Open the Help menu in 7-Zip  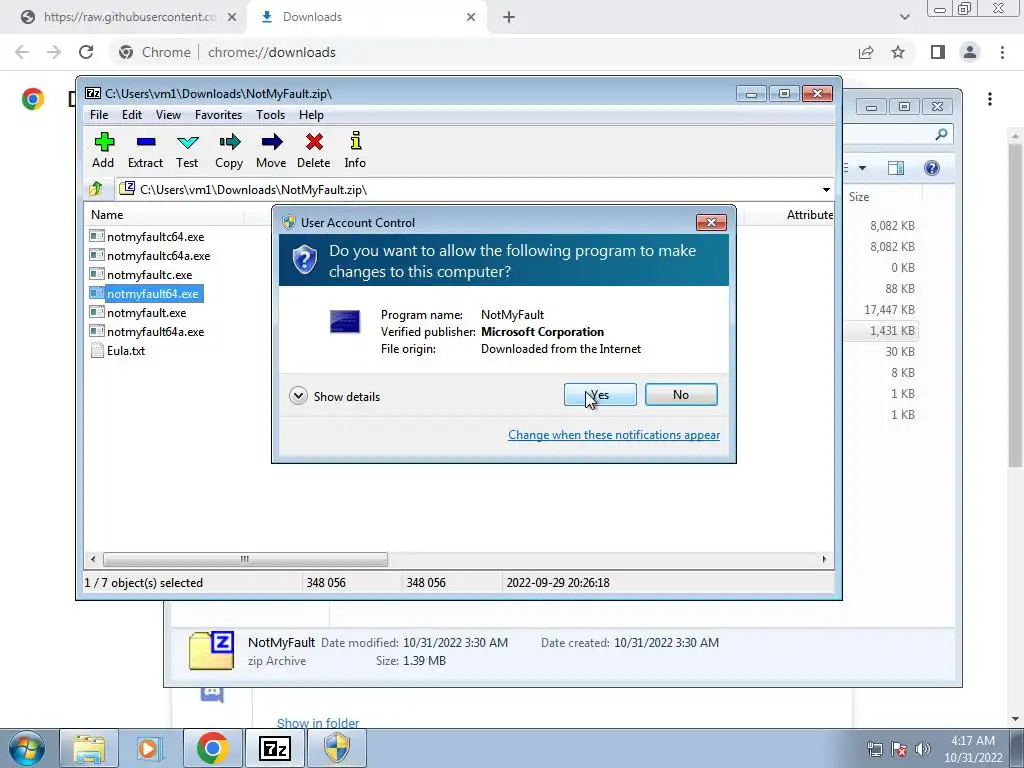(312, 115)
